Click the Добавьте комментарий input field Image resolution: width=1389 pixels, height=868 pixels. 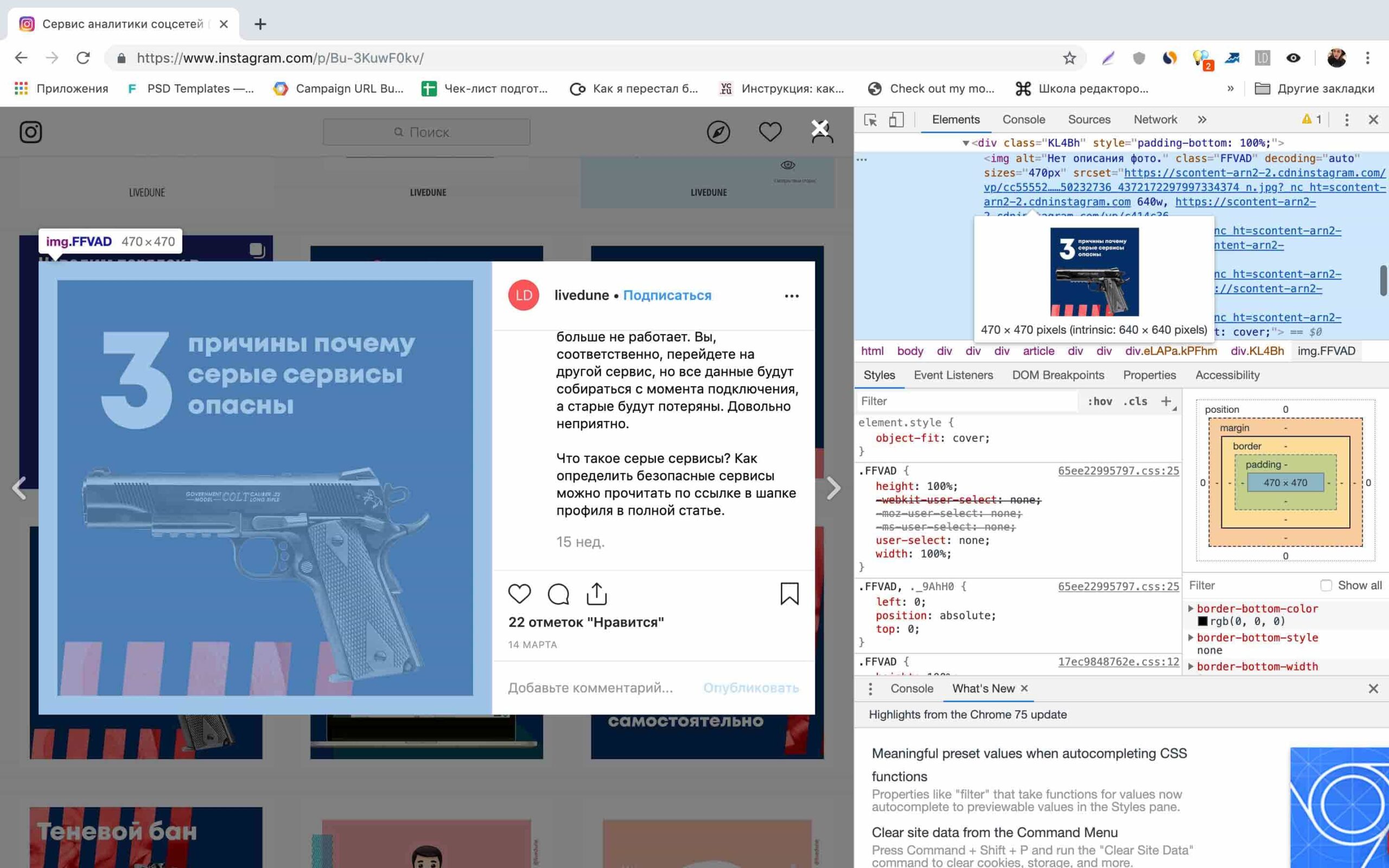(590, 688)
